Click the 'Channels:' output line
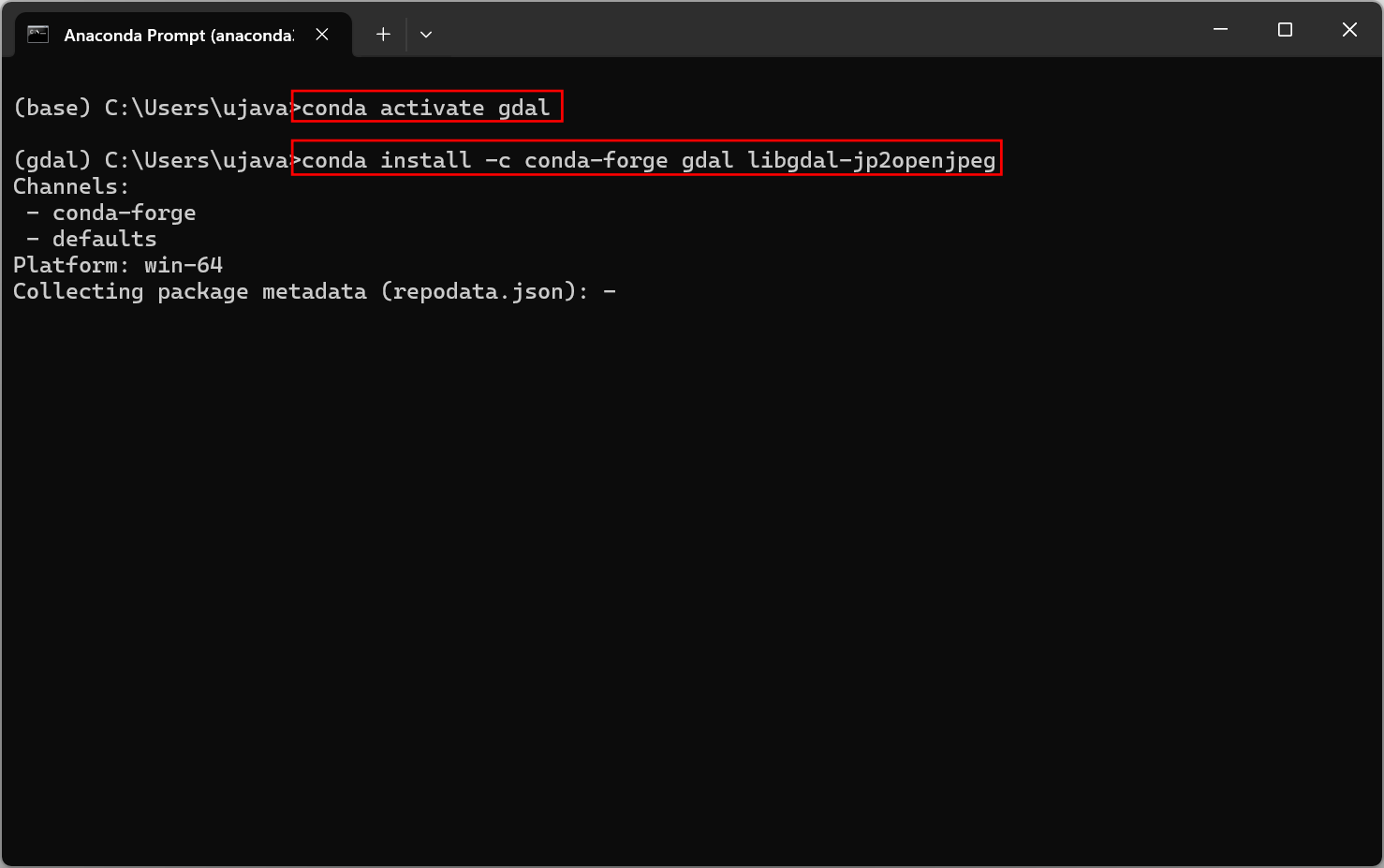1384x868 pixels. click(71, 186)
